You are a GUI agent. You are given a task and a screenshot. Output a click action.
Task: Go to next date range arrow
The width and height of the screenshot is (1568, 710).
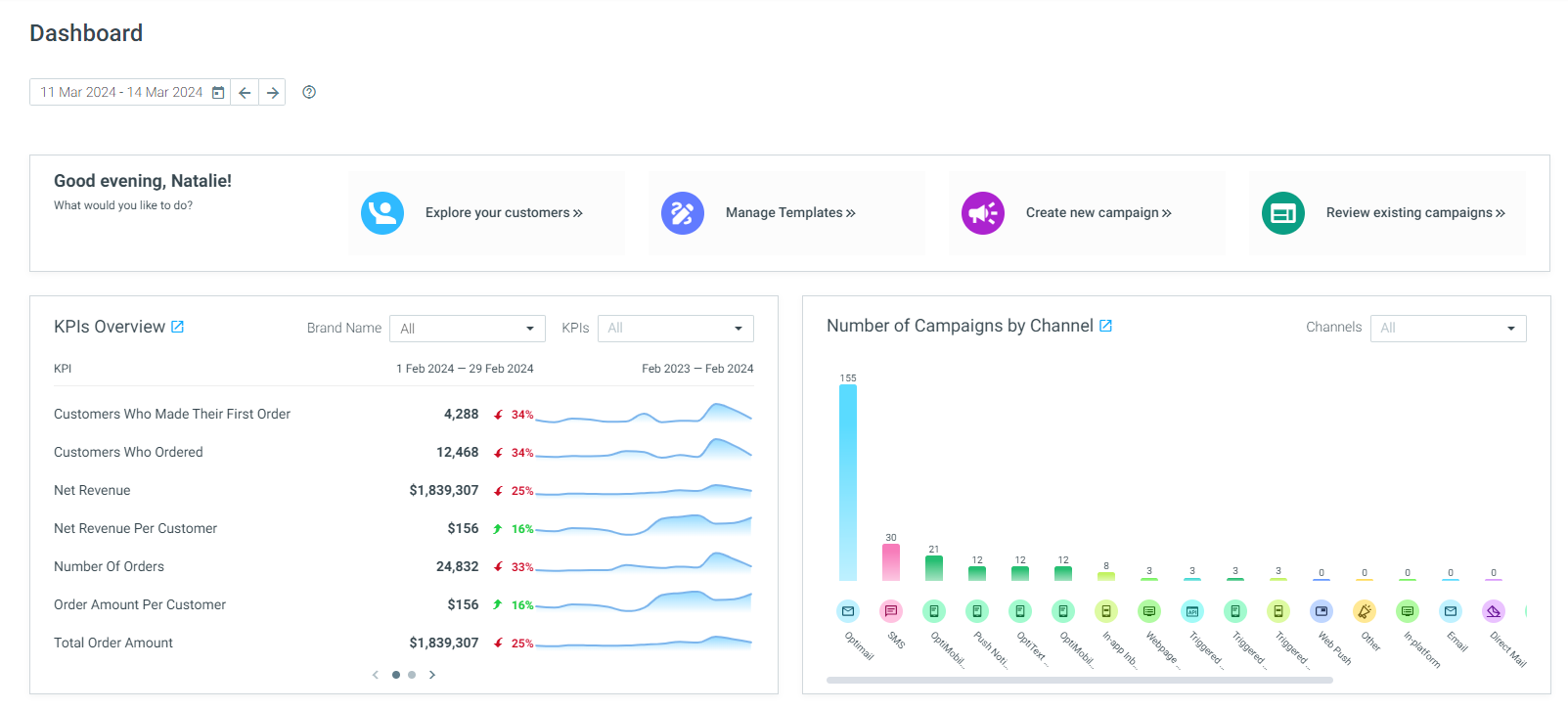pos(273,92)
